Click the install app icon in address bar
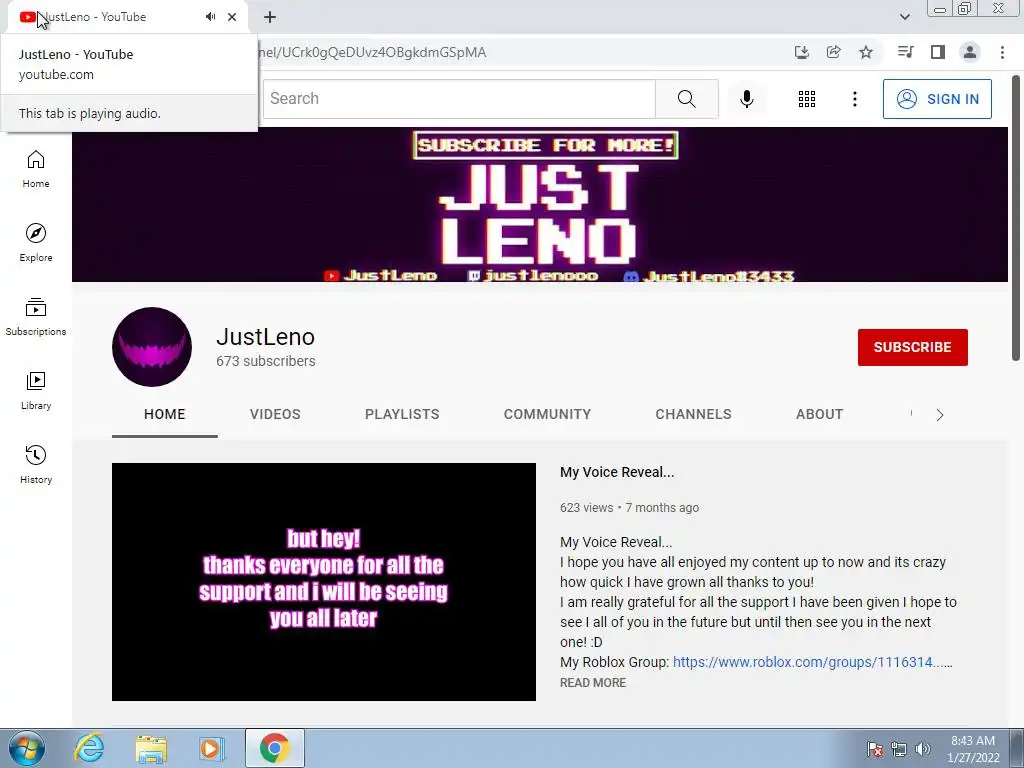The height and width of the screenshot is (768, 1024). click(802, 52)
